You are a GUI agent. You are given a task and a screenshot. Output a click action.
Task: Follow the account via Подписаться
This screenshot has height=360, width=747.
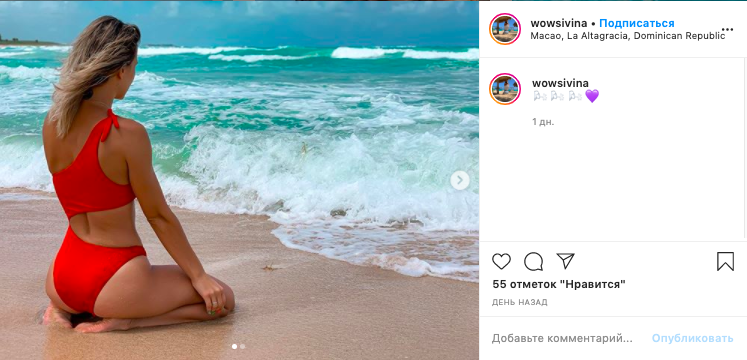click(x=637, y=23)
